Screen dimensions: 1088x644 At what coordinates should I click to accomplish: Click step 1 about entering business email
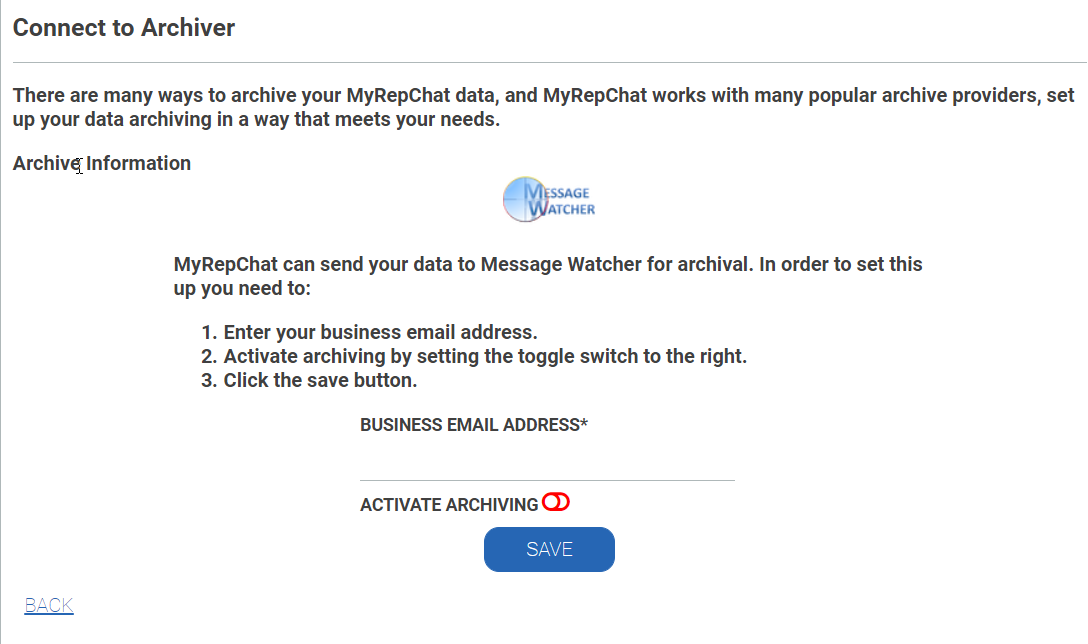pos(369,332)
